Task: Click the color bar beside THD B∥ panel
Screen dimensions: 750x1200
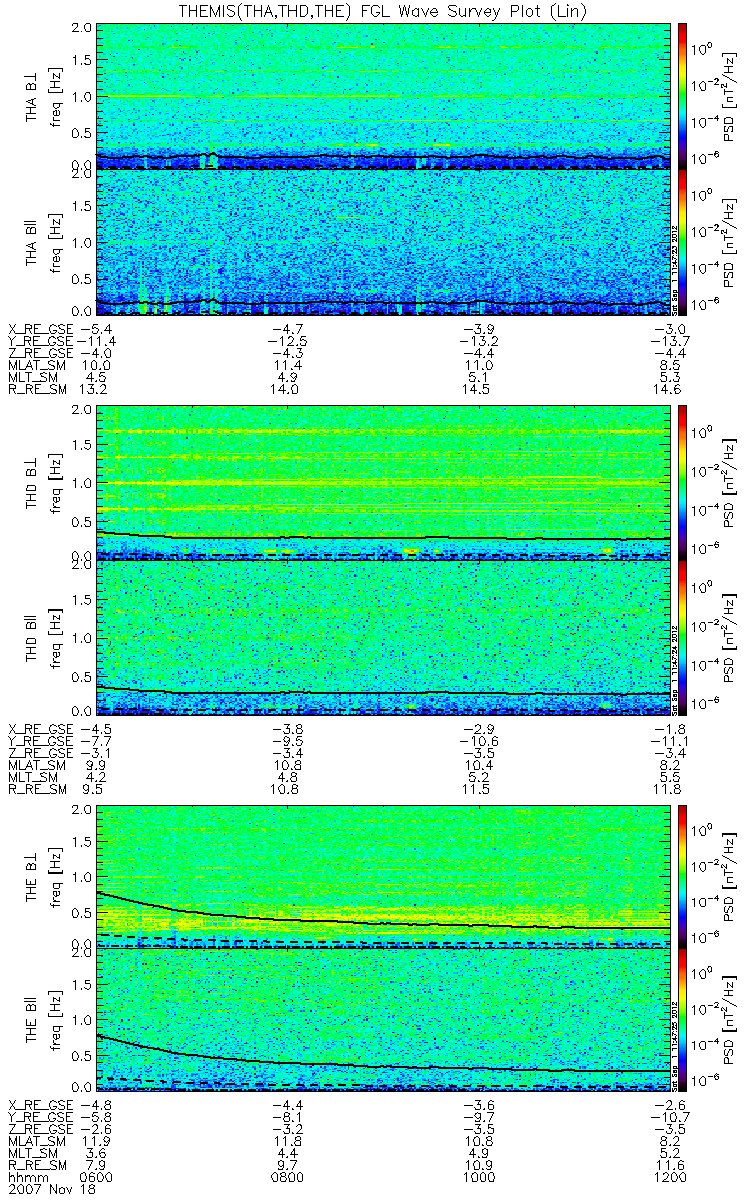Action: 682,636
